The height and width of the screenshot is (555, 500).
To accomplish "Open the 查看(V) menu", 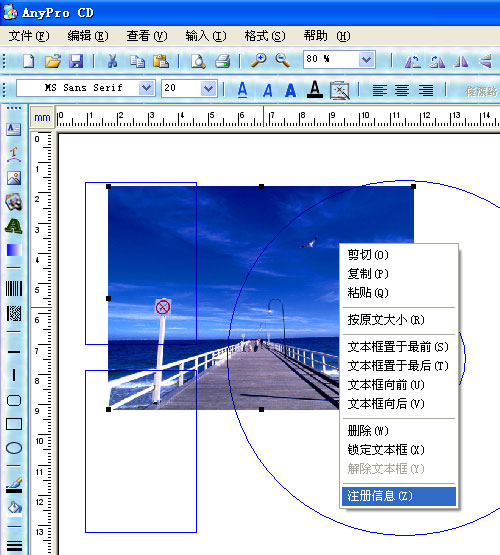I will pos(147,36).
